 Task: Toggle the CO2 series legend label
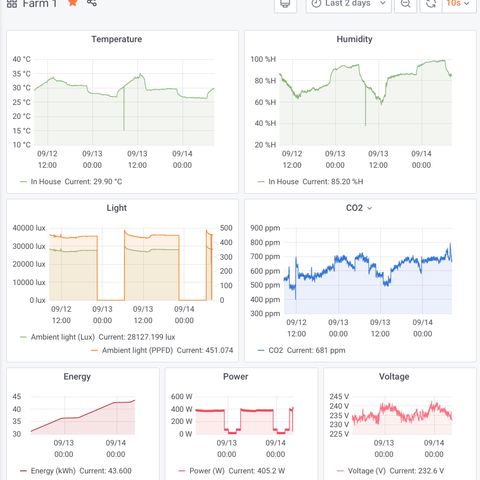click(276, 350)
